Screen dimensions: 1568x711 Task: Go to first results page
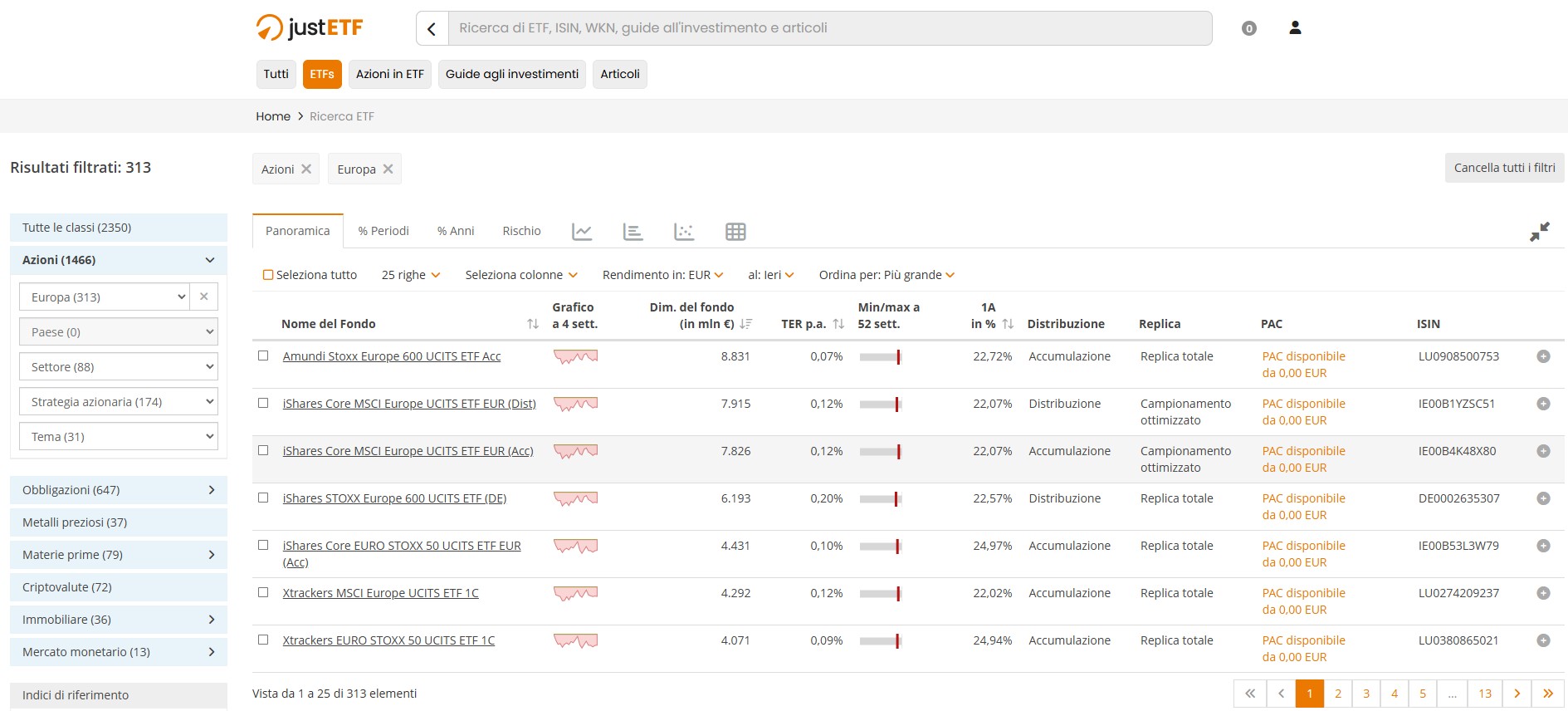click(x=1250, y=694)
